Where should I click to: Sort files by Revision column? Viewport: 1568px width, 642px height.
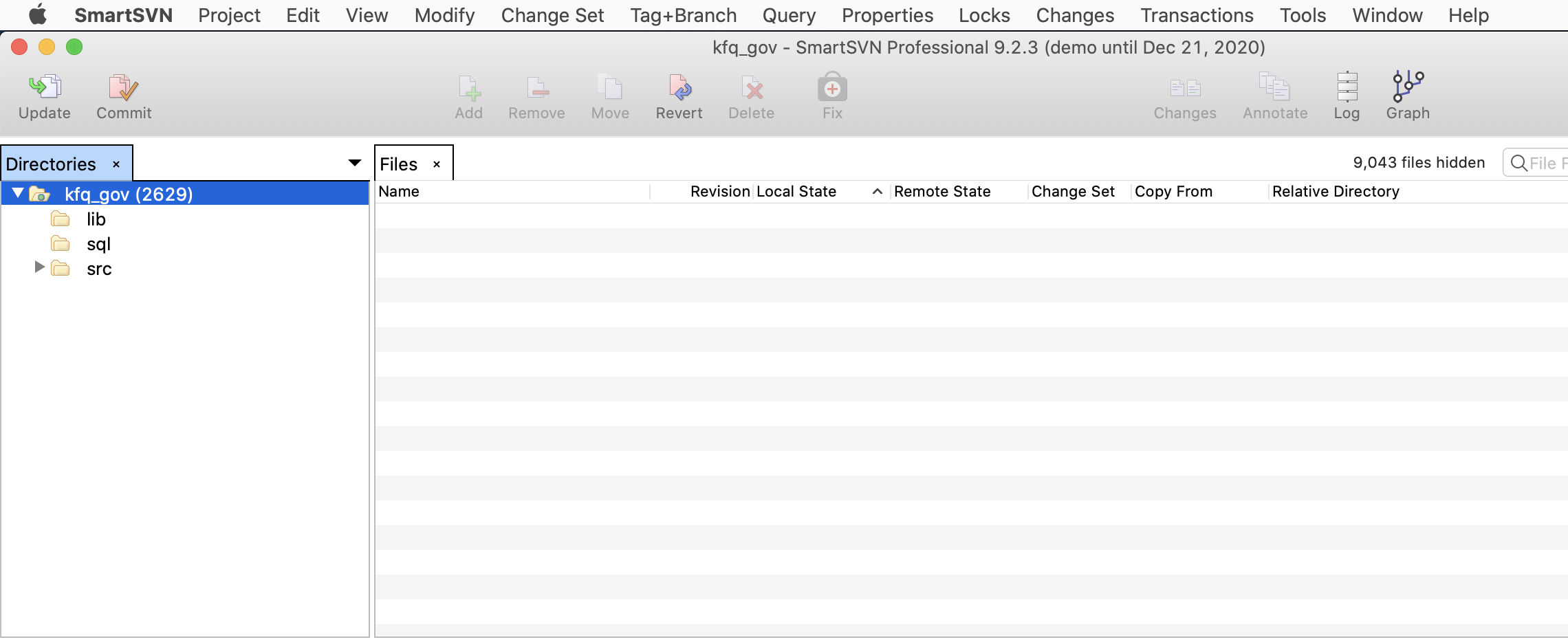click(701, 192)
